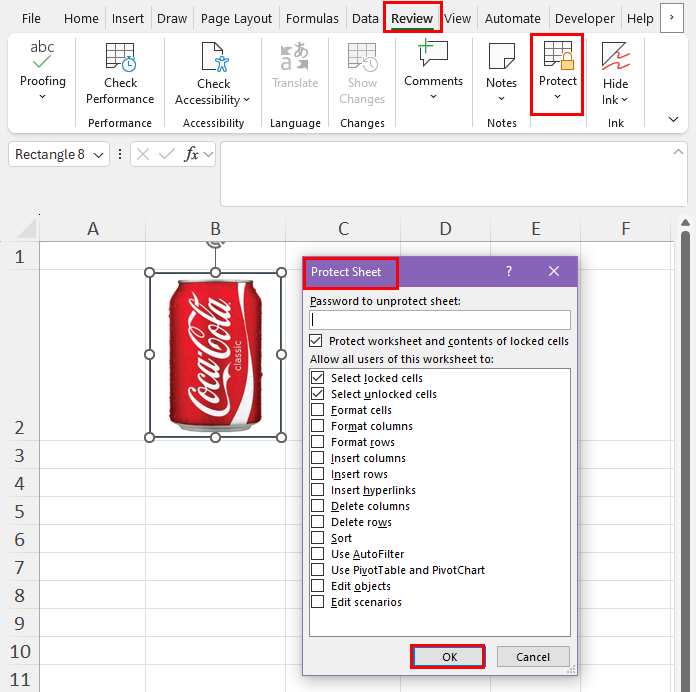Expand the Notes dropdown chevron
Viewport: 696px width, 692px height.
pos(501,99)
